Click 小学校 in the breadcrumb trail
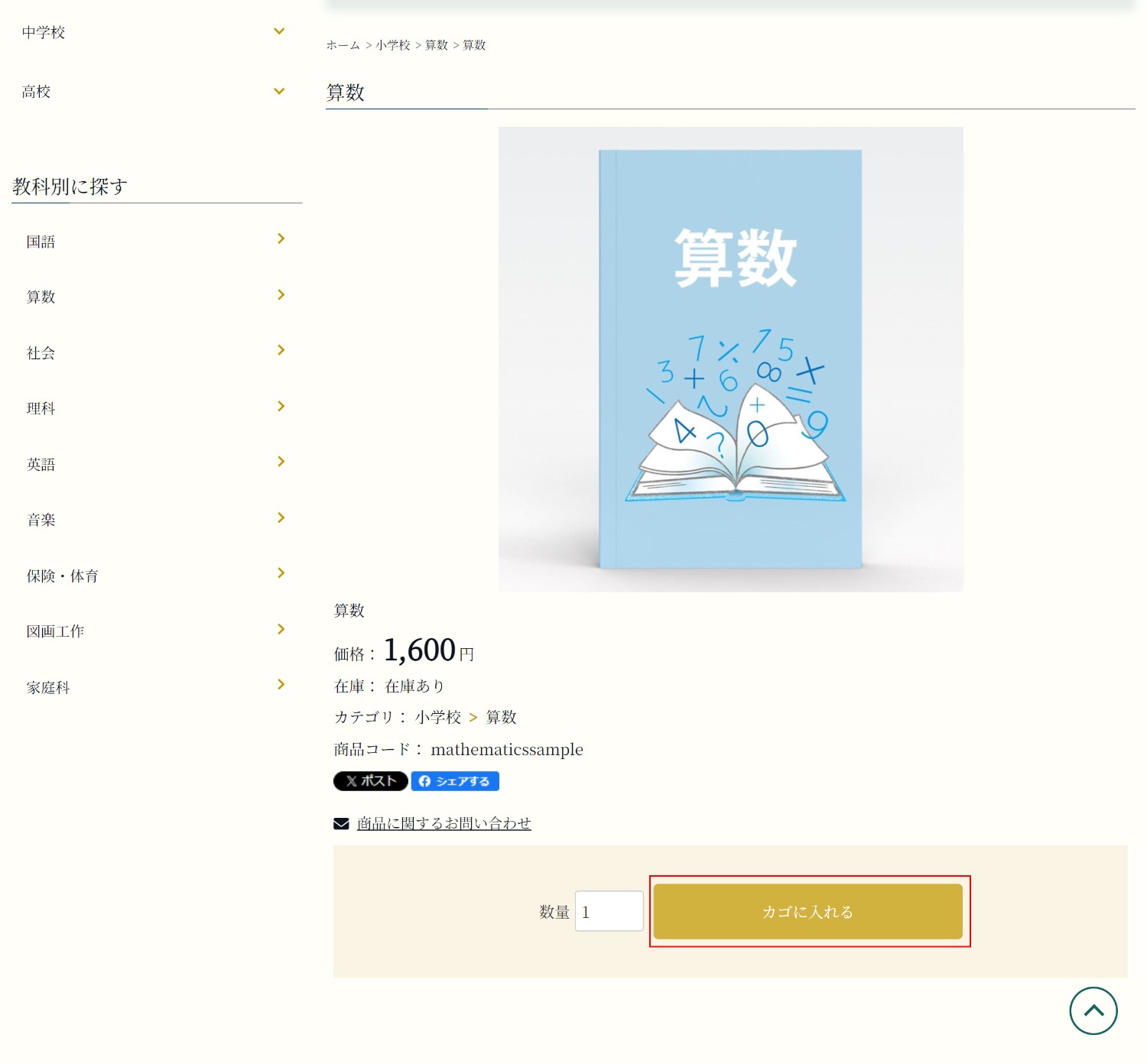Image resolution: width=1147 pixels, height=1064 pixels. click(x=393, y=45)
